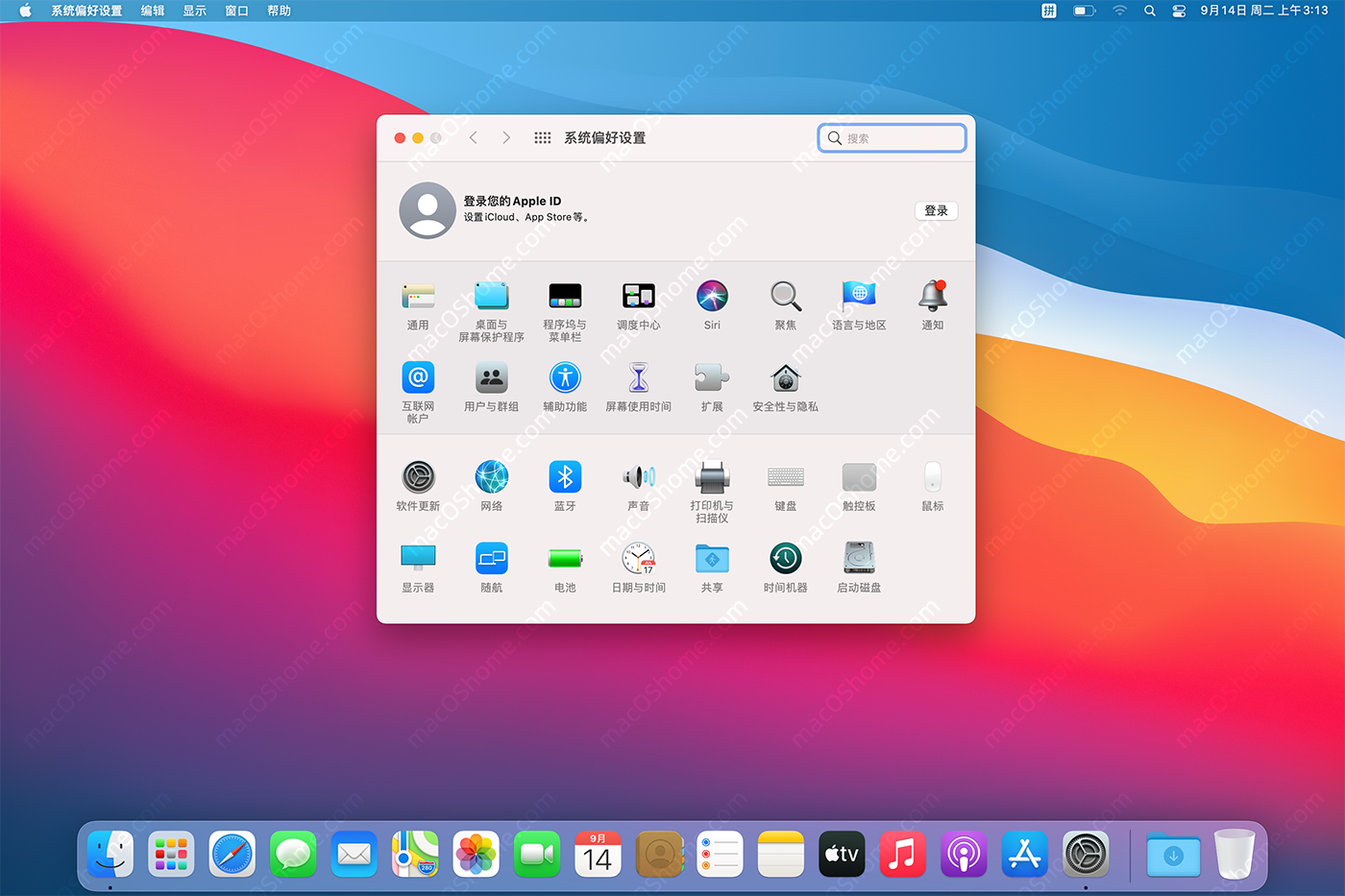Open the 声音 (Sound) pane
Viewport: 1345px width, 896px height.
pos(638,476)
